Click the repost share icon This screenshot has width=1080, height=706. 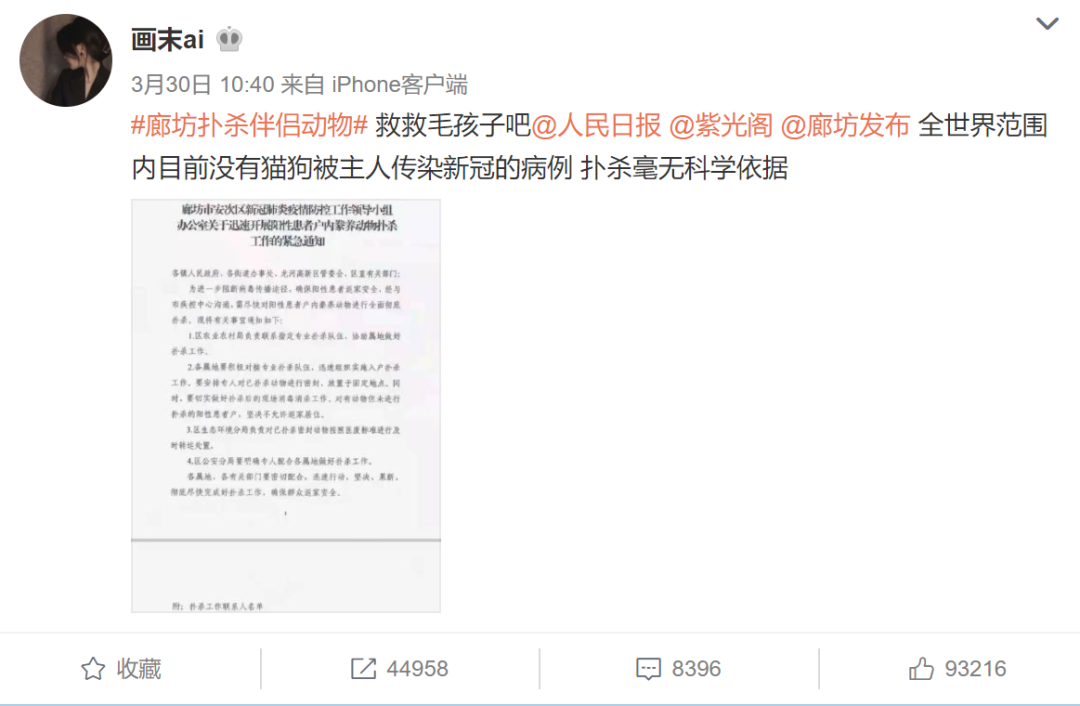tap(363, 669)
